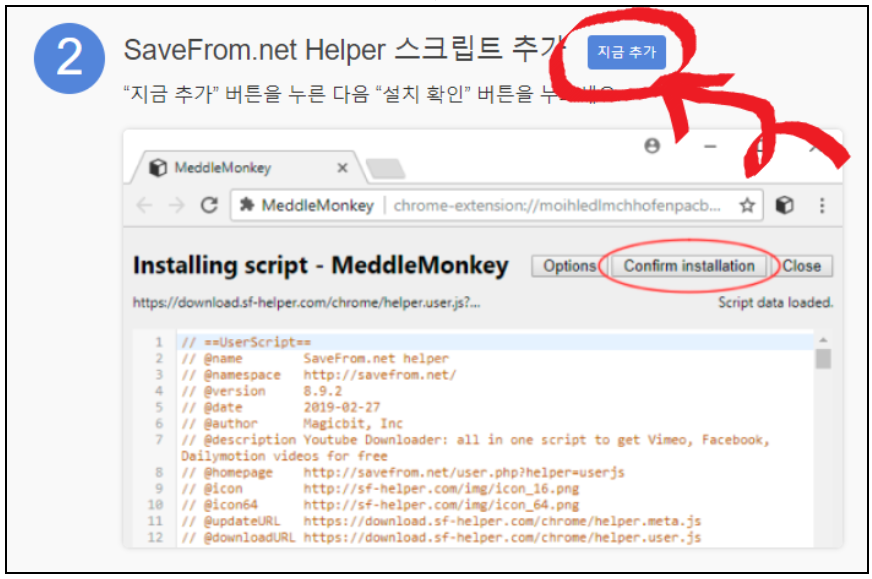
Task: Click the Close button beside Confirm installation
Action: [801, 266]
